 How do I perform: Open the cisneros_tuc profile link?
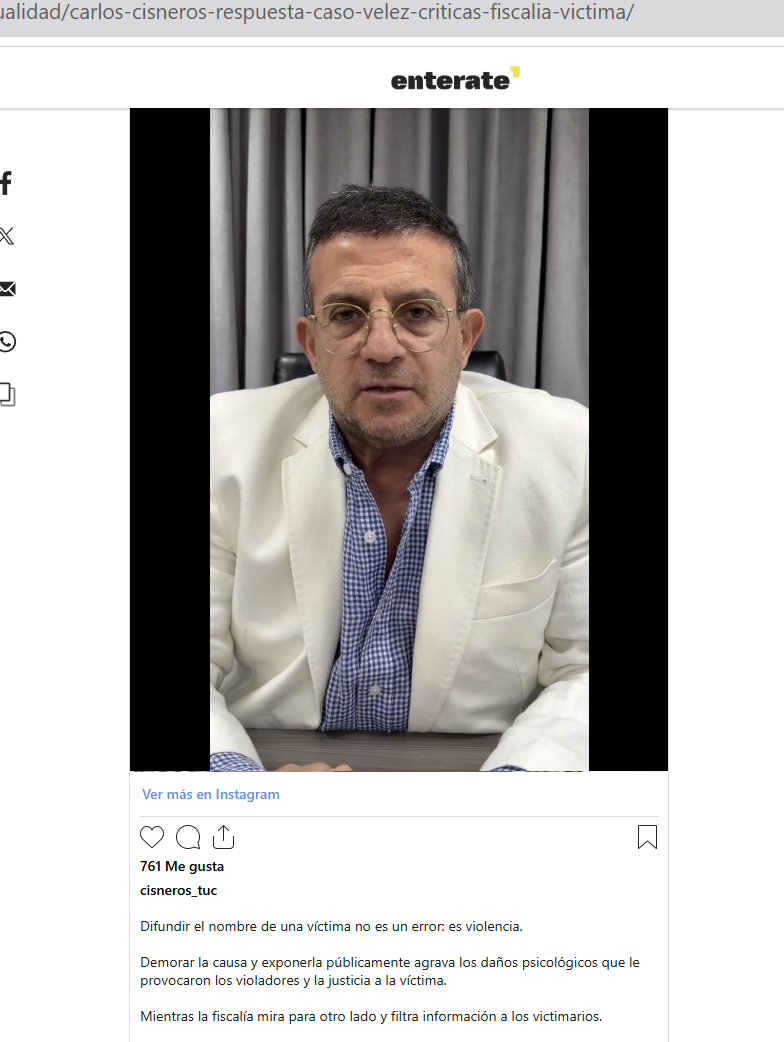click(x=178, y=890)
